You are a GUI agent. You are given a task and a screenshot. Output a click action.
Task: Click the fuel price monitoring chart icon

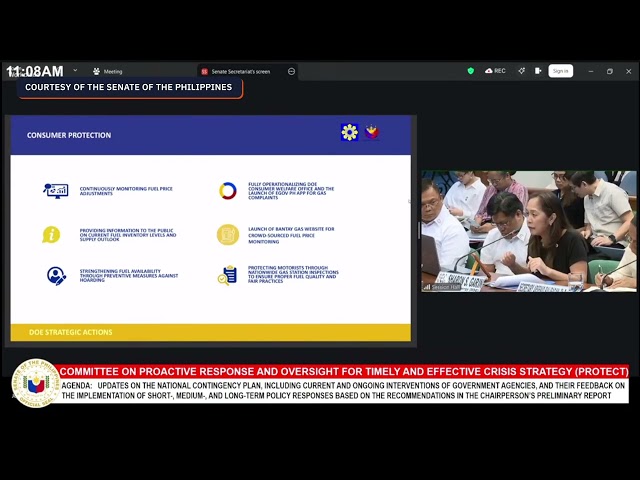(x=56, y=191)
